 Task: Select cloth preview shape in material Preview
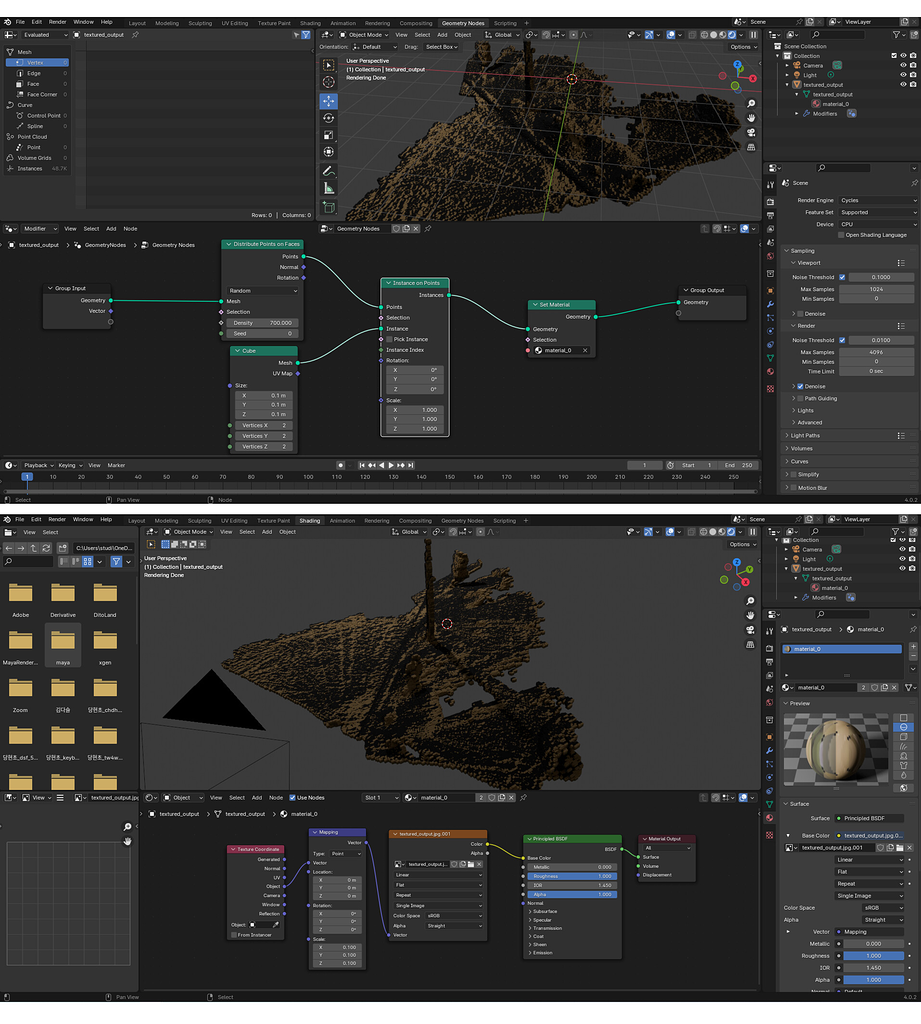[903, 765]
